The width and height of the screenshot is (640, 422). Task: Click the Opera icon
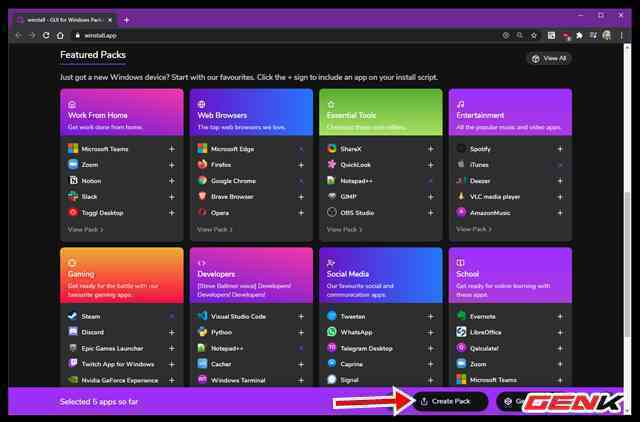(202, 212)
